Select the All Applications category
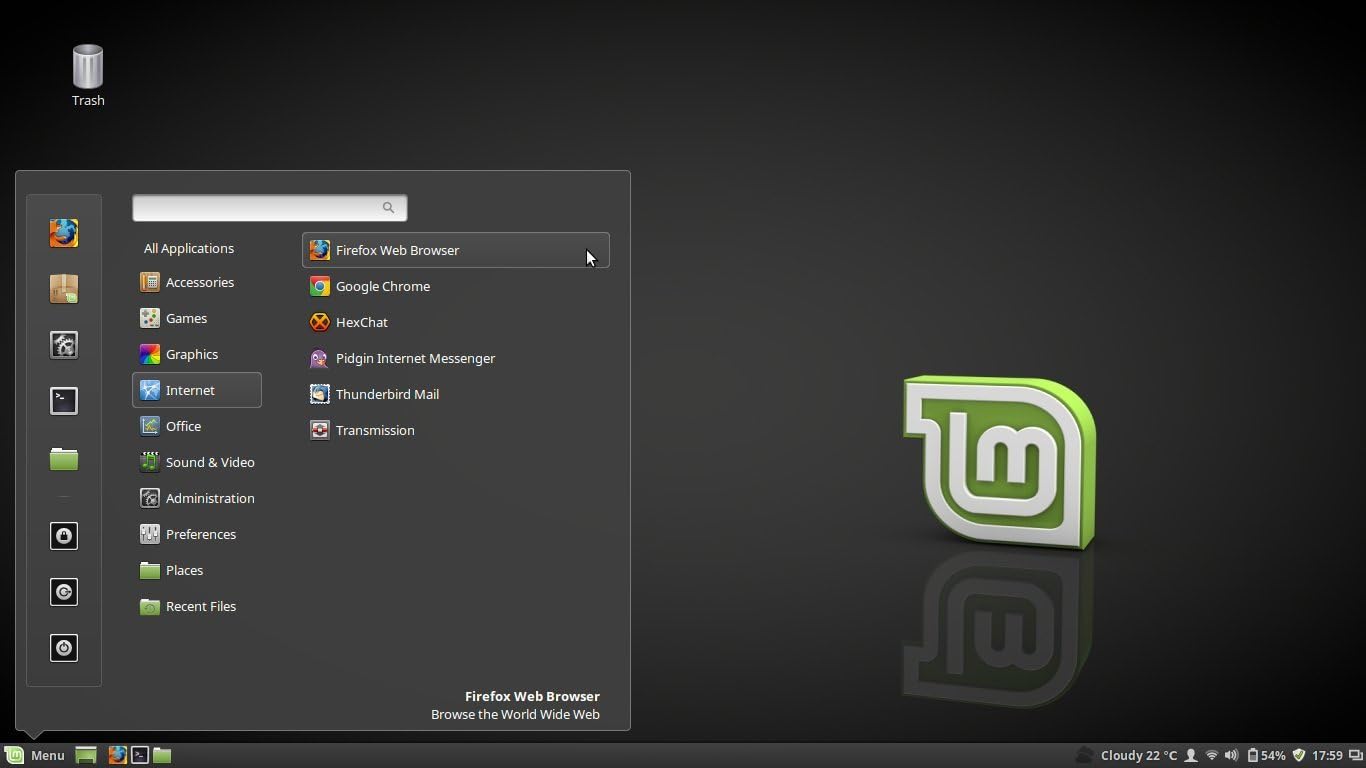 pos(189,248)
